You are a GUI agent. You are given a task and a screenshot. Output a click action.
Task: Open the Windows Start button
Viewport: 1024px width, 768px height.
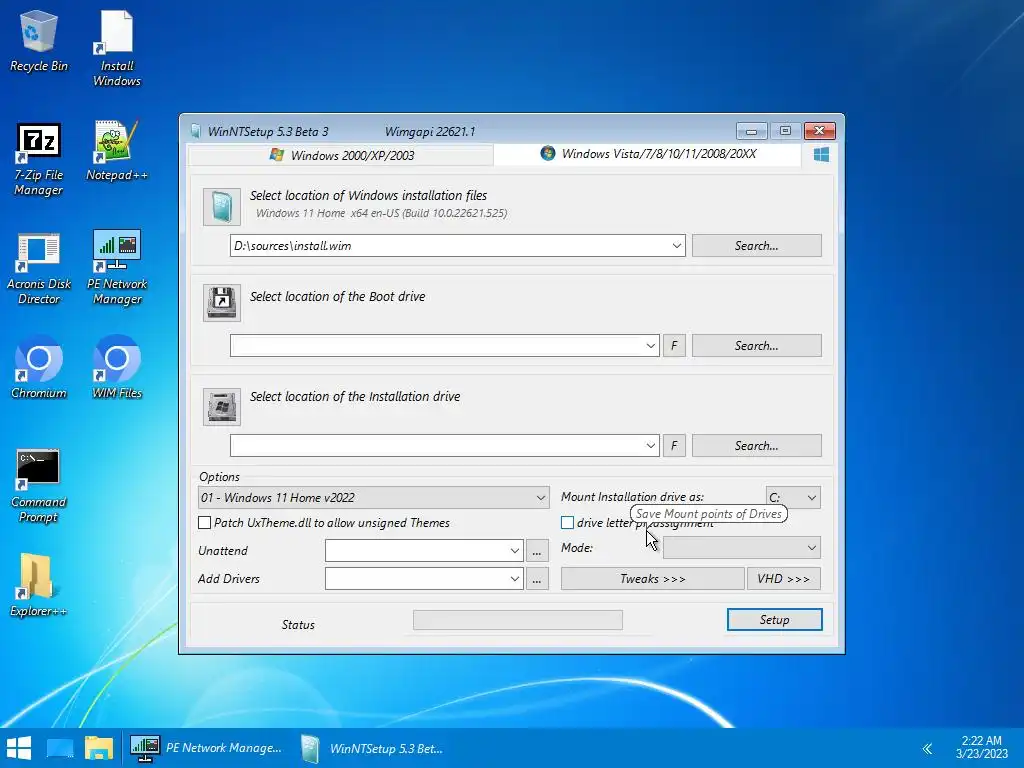[19, 748]
